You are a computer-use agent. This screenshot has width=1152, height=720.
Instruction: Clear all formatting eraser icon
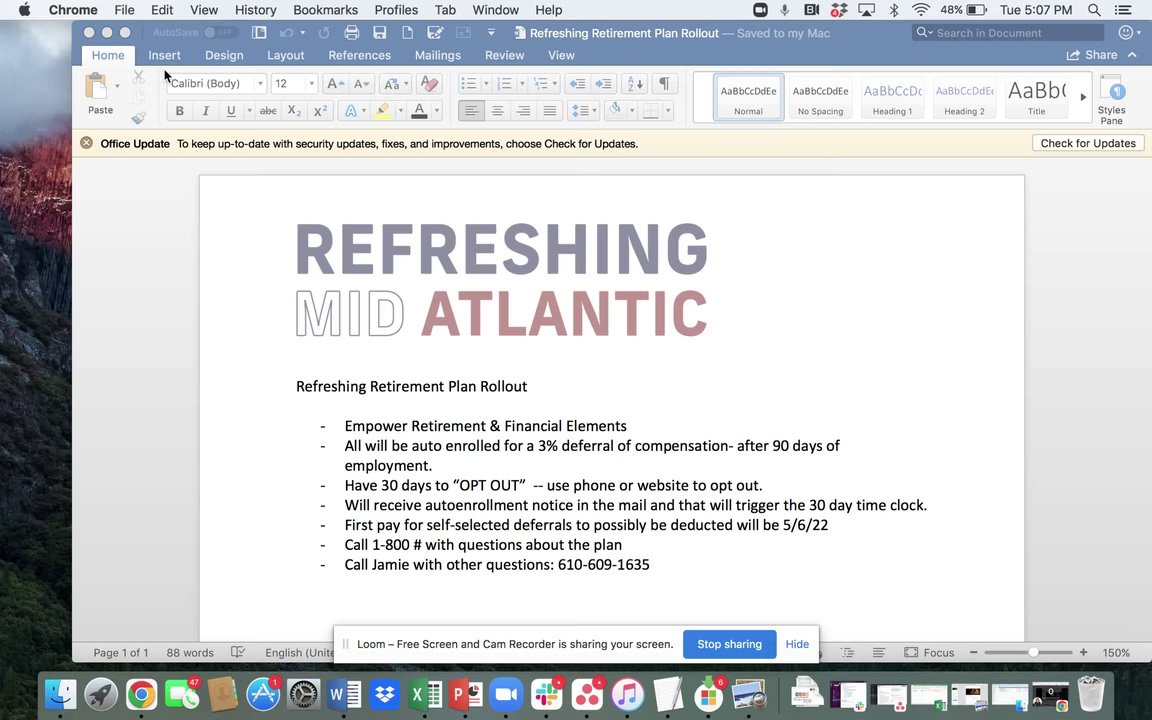coord(429,84)
